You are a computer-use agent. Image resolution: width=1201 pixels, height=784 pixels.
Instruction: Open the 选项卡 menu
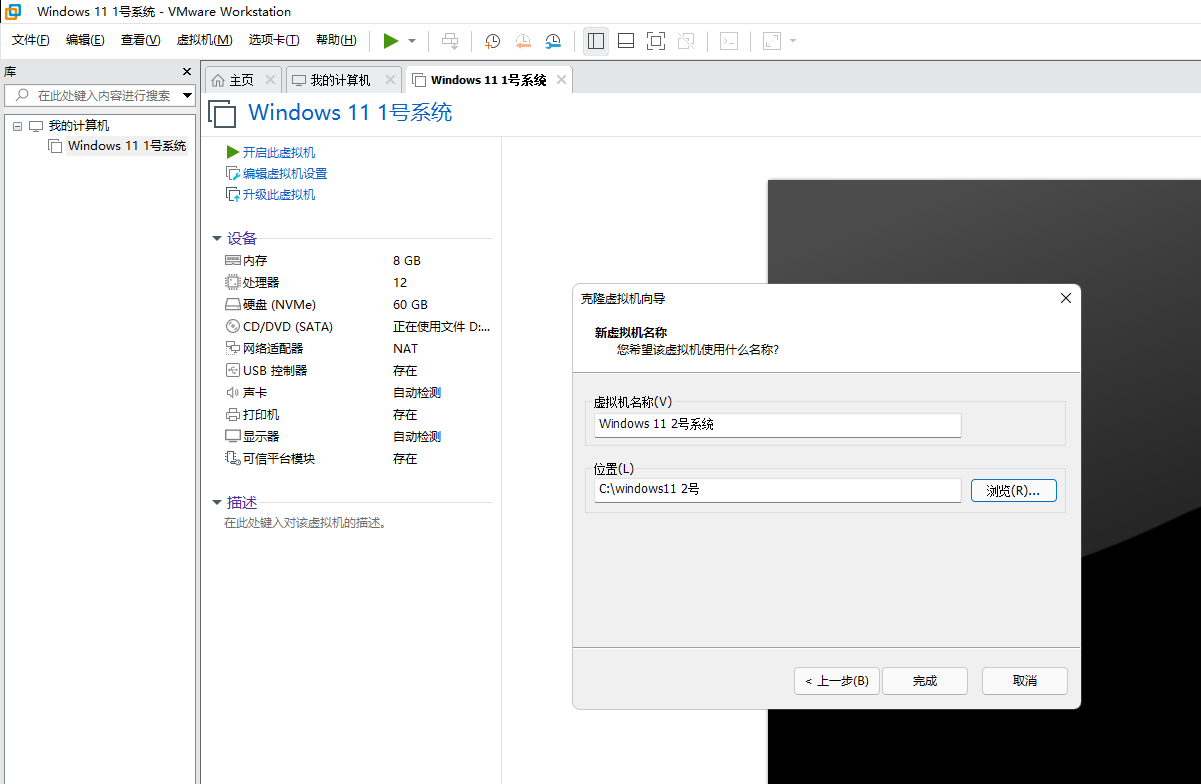click(274, 40)
